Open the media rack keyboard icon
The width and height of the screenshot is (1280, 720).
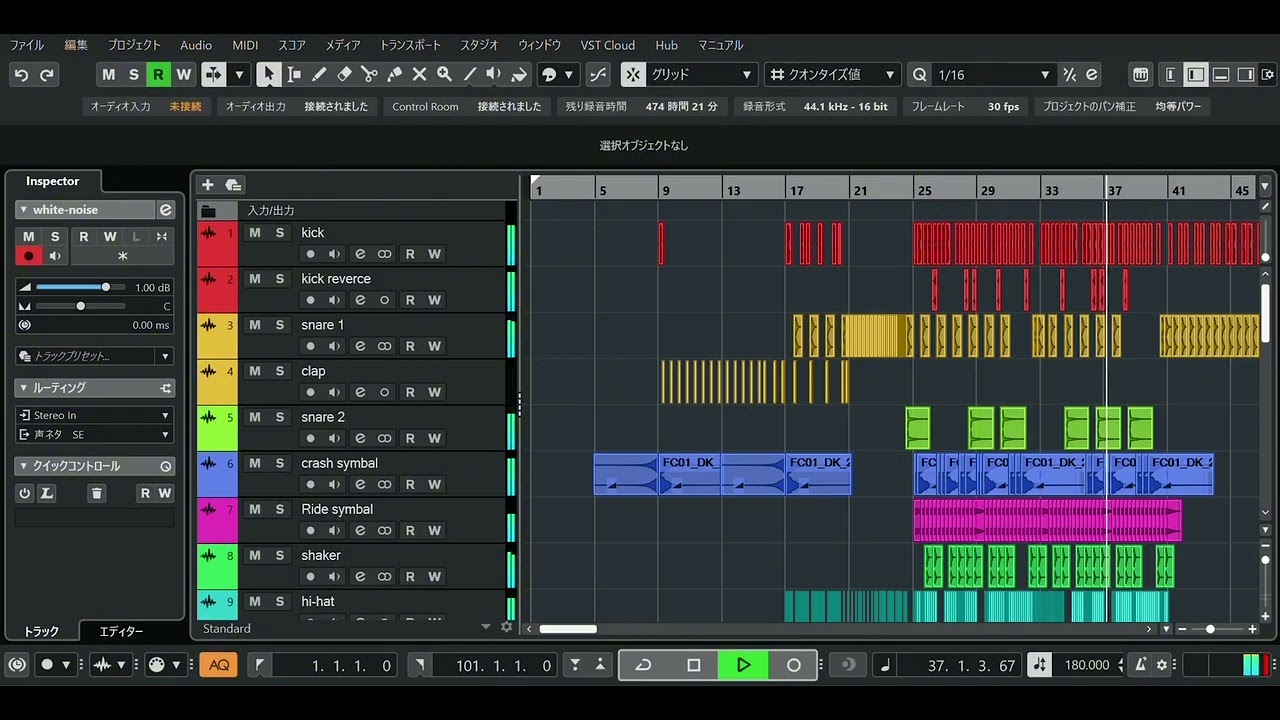pyautogui.click(x=1140, y=75)
